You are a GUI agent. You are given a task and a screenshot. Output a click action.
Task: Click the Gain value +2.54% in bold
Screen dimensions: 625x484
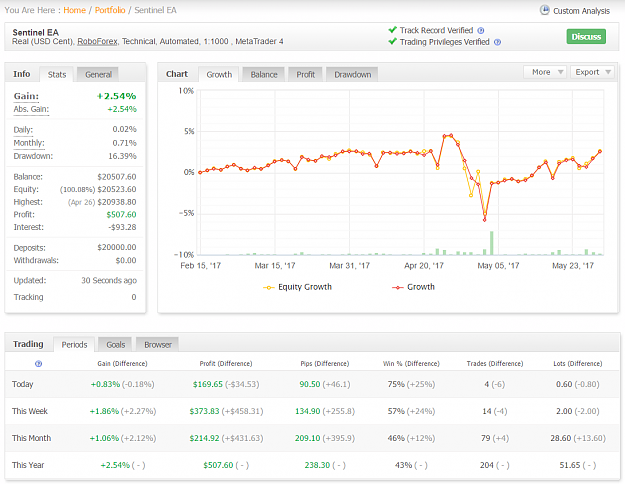[116, 96]
